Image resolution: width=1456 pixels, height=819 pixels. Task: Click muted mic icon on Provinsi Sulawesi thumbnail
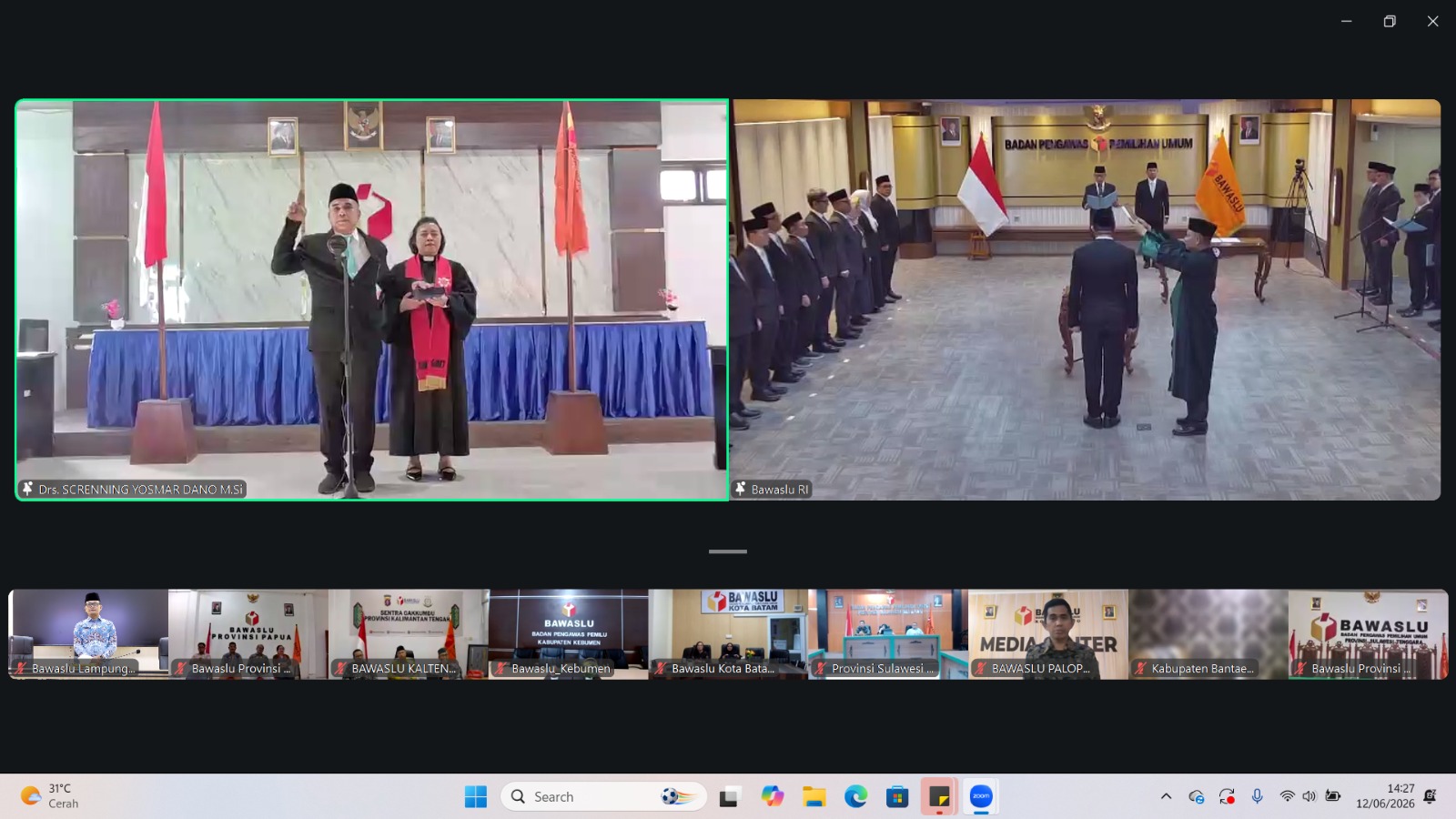click(821, 668)
